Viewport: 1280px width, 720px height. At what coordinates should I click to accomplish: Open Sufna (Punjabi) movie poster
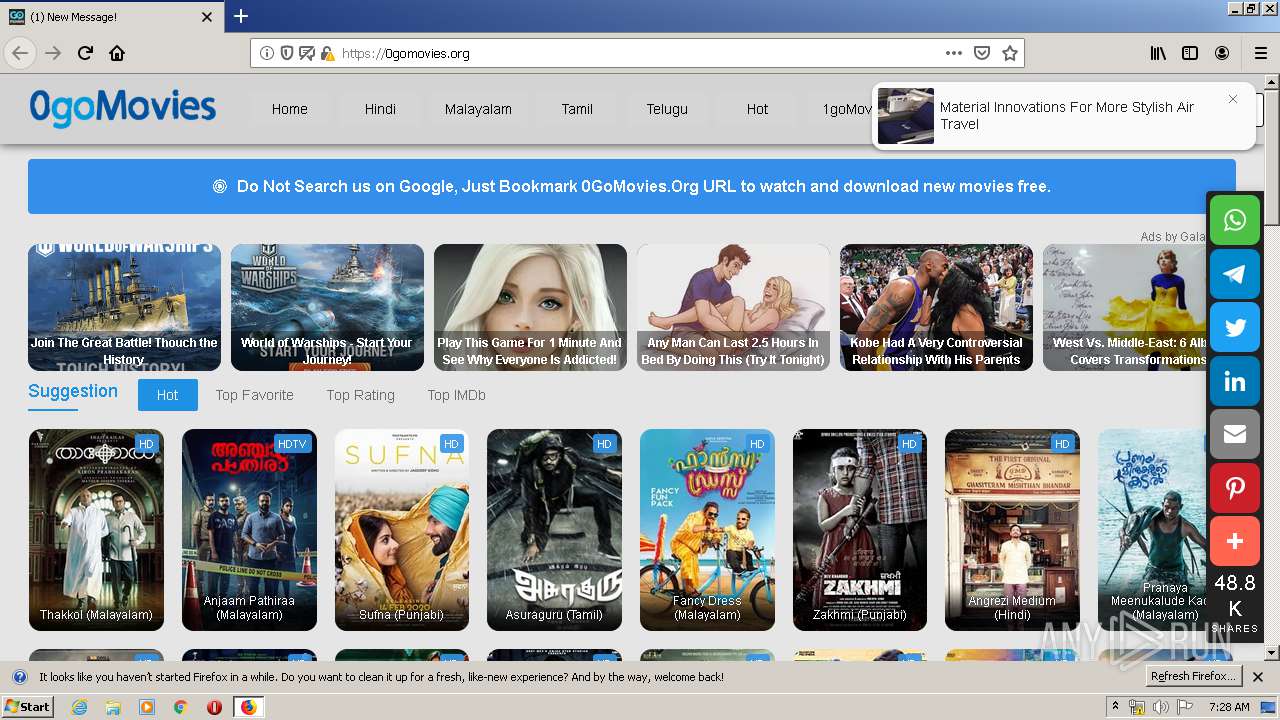(402, 530)
